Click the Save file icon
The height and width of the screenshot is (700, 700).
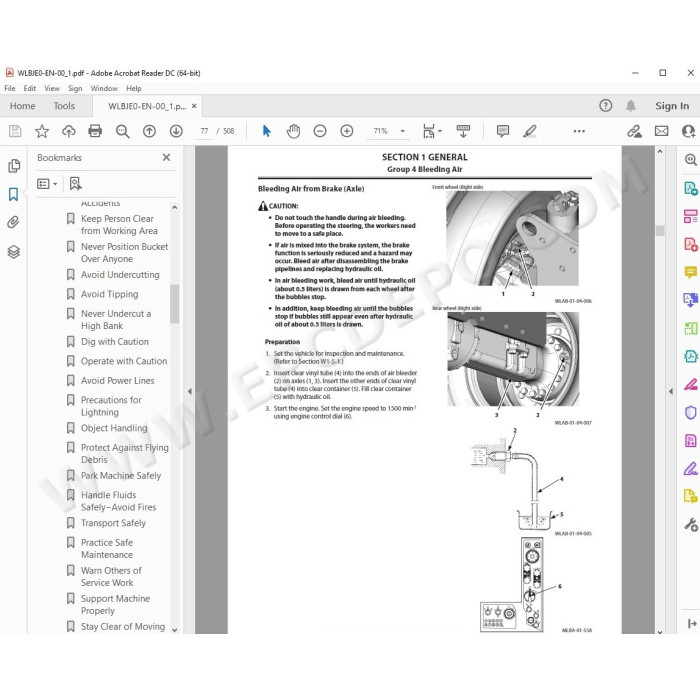(15, 131)
